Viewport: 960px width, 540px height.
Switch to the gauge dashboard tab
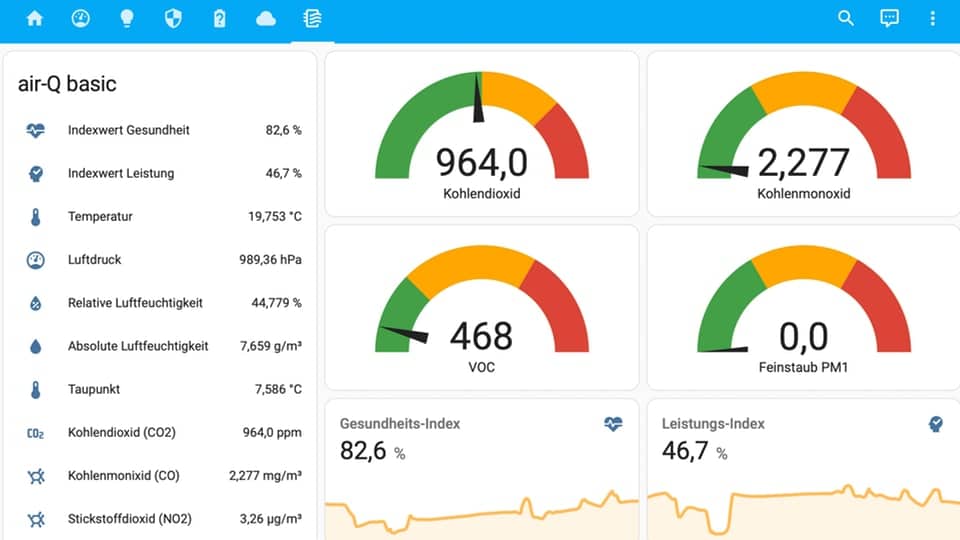pyautogui.click(x=81, y=18)
